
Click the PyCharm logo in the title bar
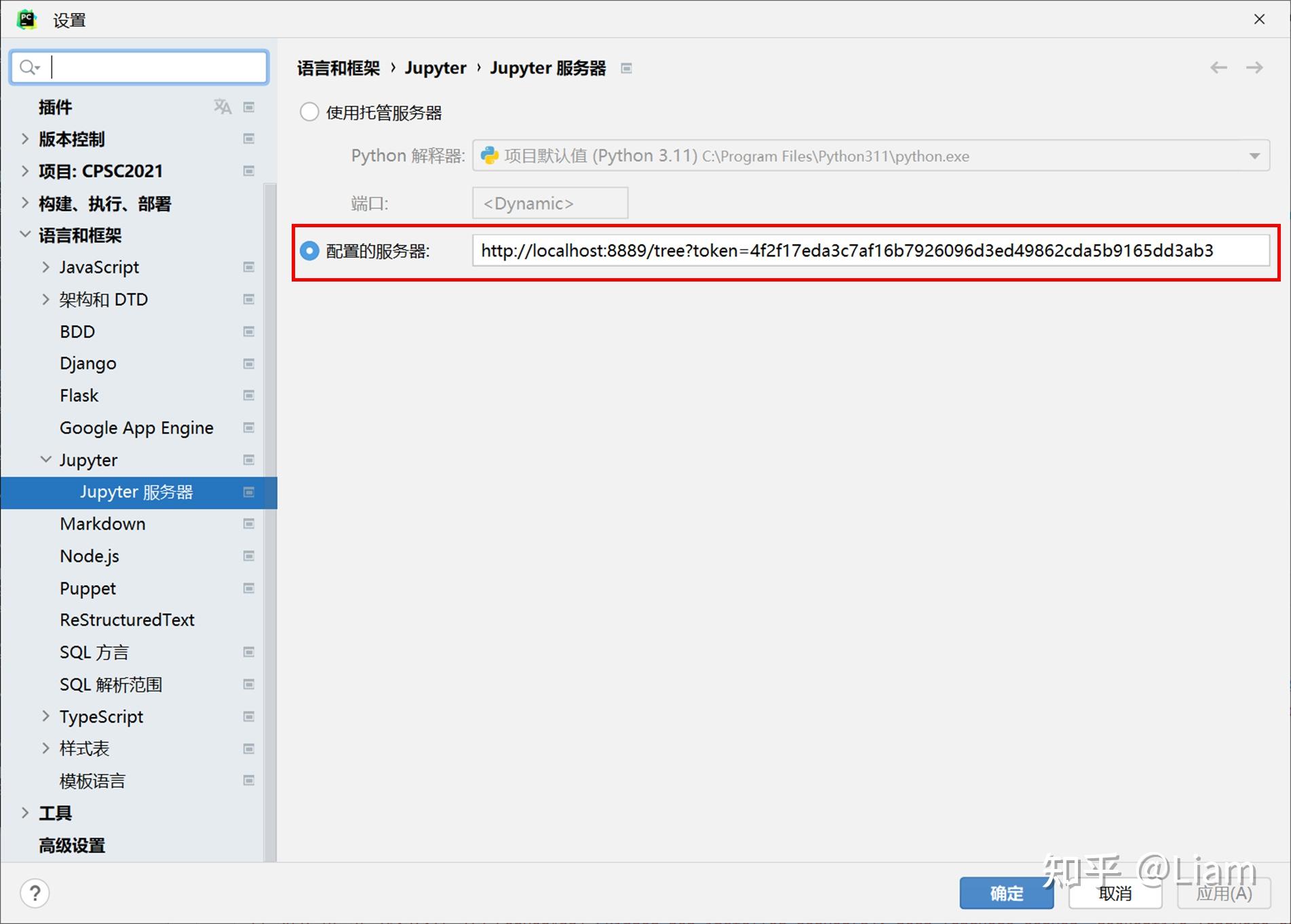(x=26, y=18)
